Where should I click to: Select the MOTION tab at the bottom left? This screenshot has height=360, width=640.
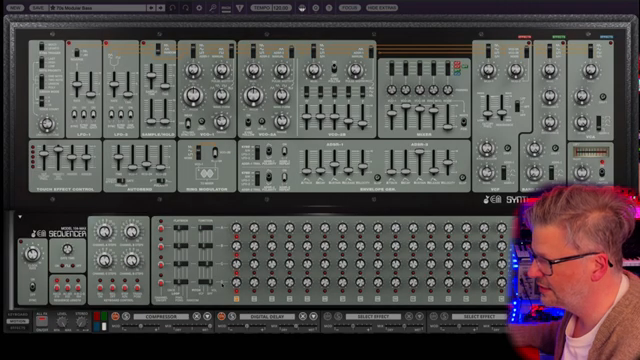18,321
